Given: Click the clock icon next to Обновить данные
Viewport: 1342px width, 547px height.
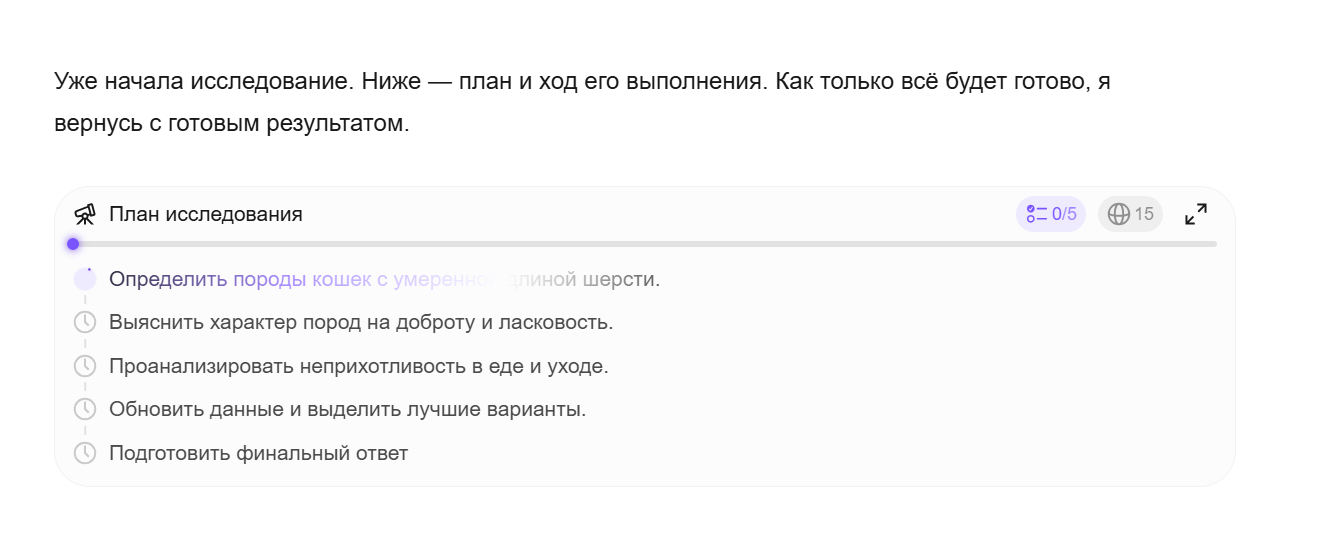Looking at the screenshot, I should (x=85, y=409).
